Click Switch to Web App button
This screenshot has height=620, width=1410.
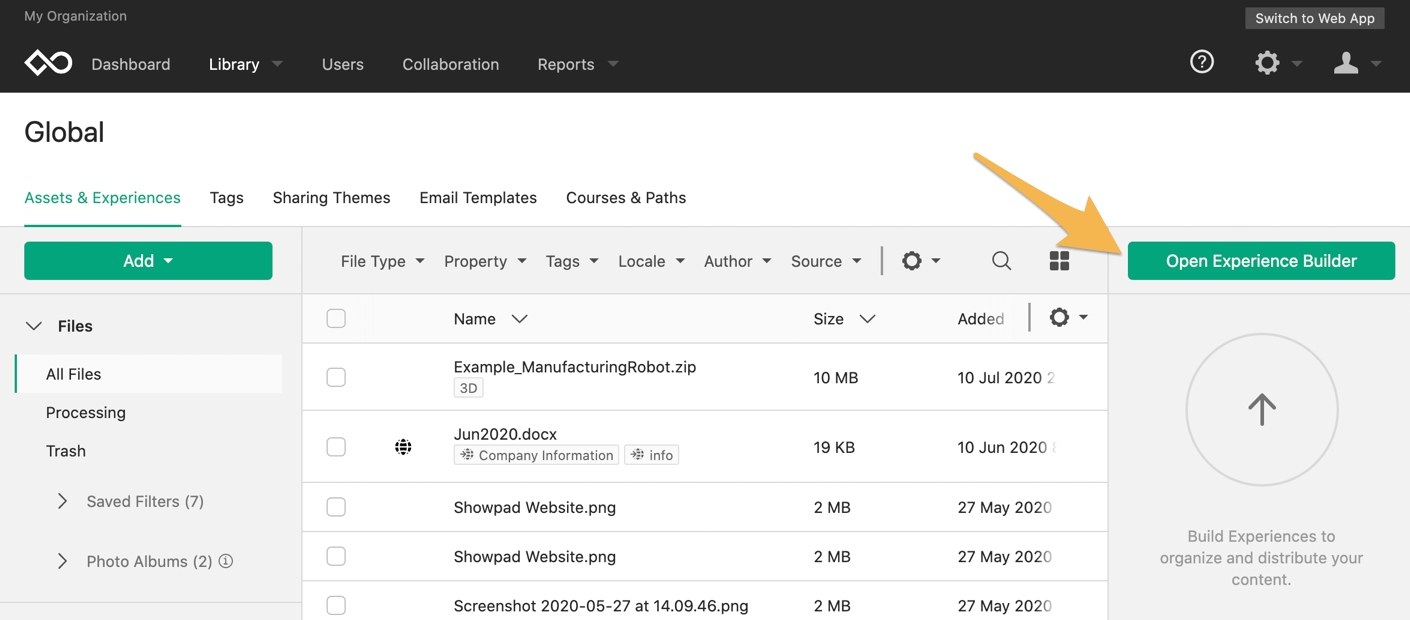(x=1315, y=18)
